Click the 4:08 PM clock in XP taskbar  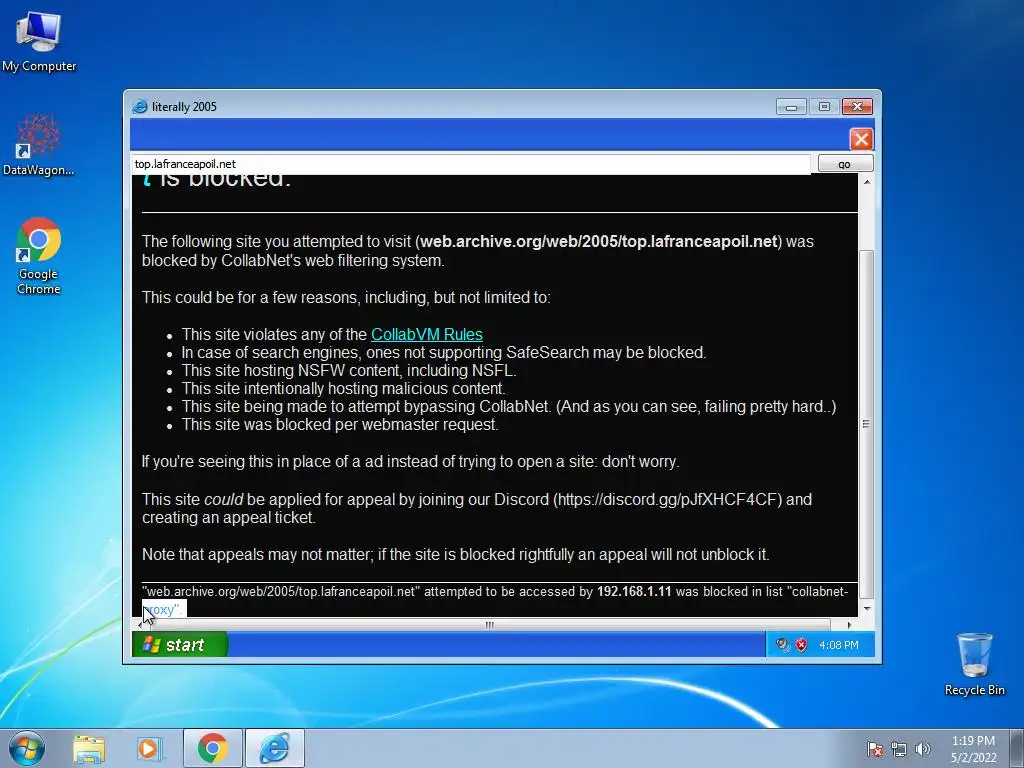[x=839, y=645]
